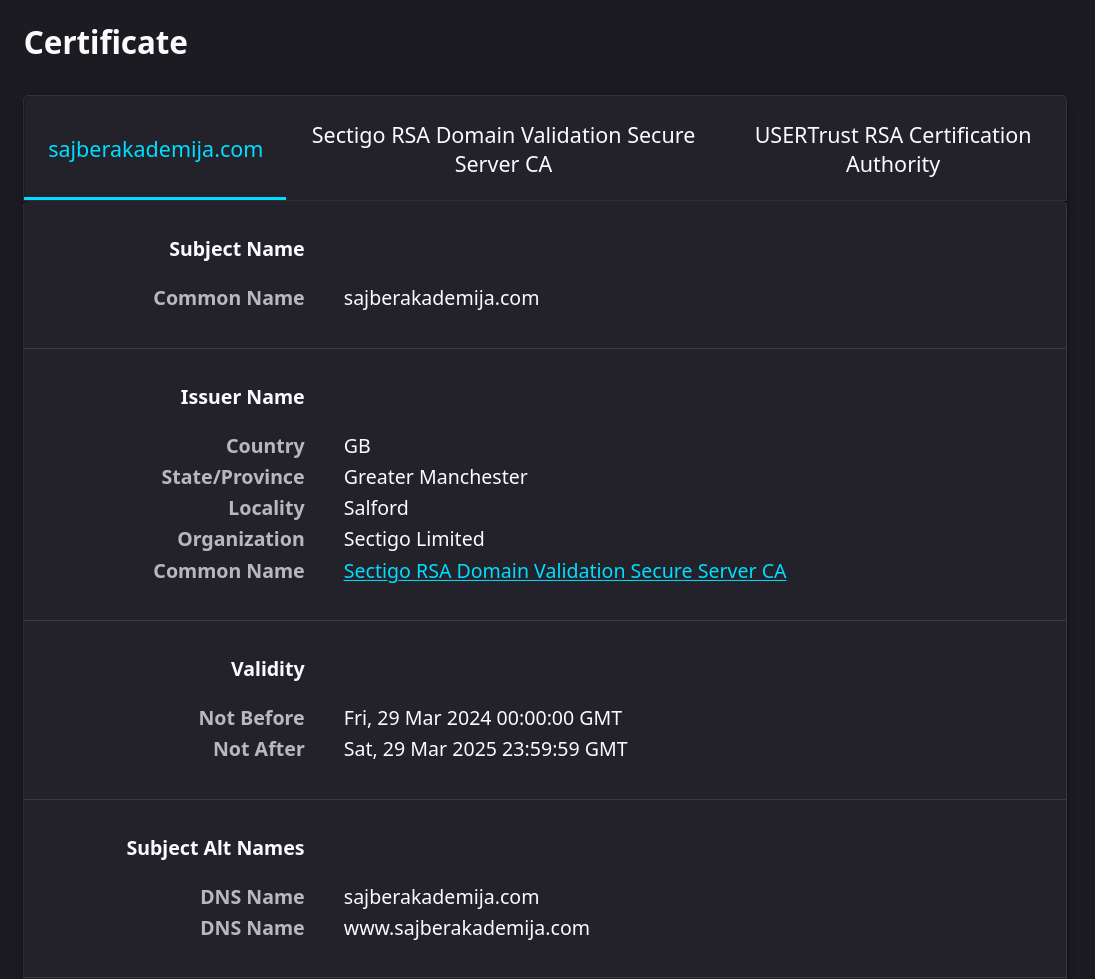
Task: Select the subject common name value sajberakademija.com
Action: (441, 298)
